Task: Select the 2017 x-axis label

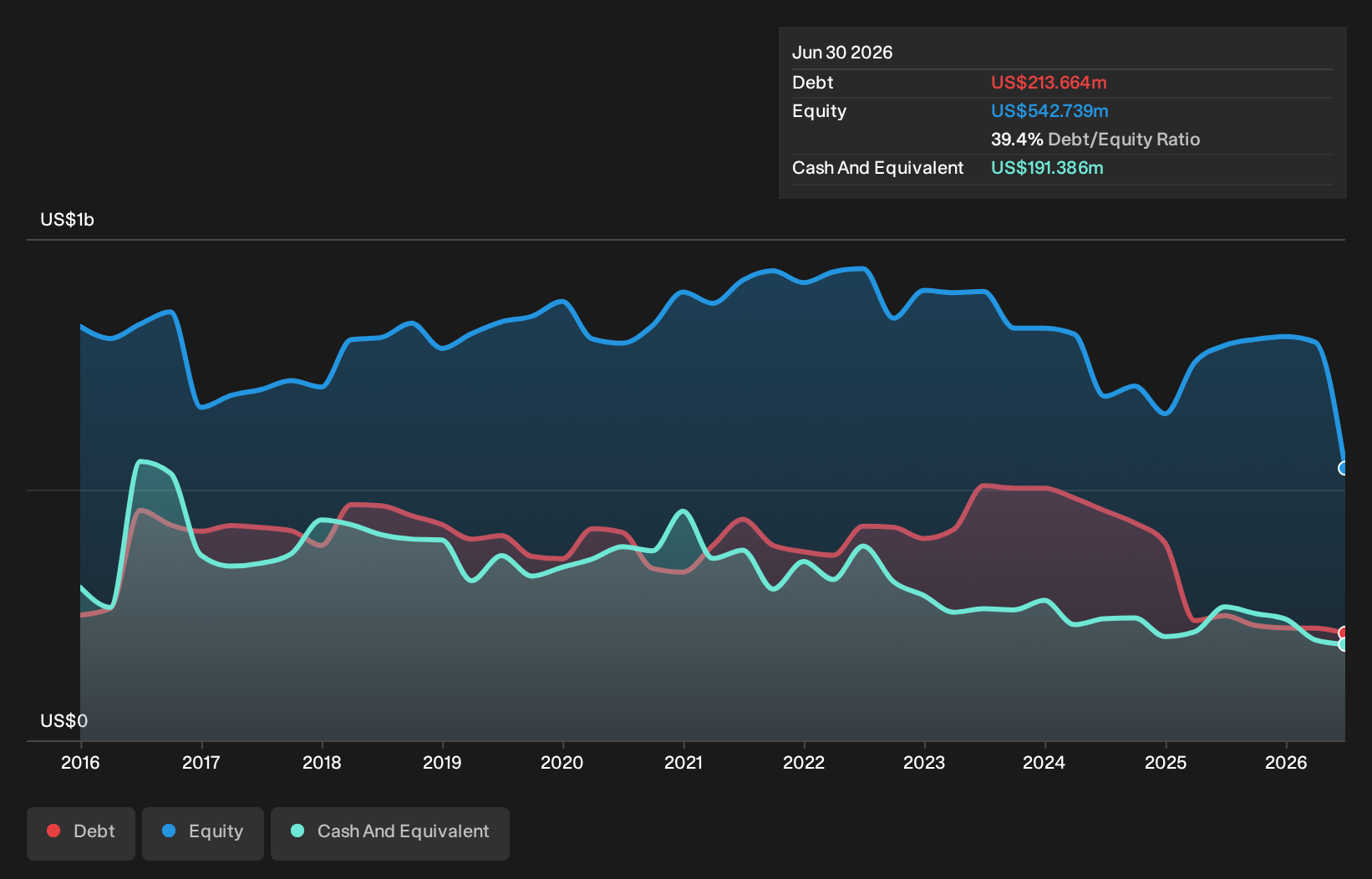Action: [x=201, y=762]
